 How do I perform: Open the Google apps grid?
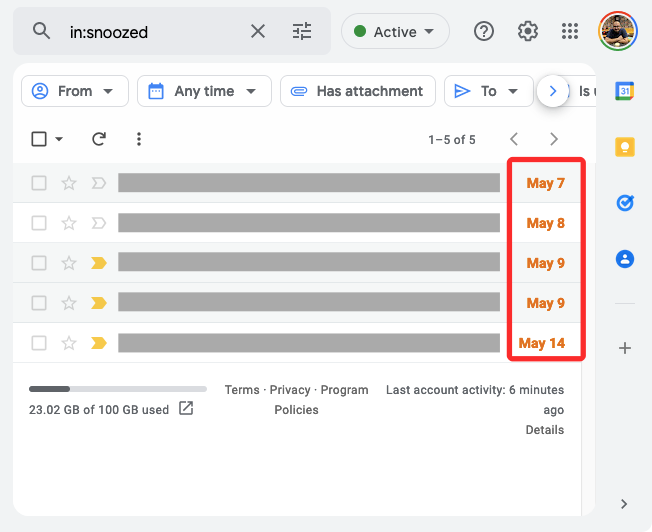[x=570, y=31]
